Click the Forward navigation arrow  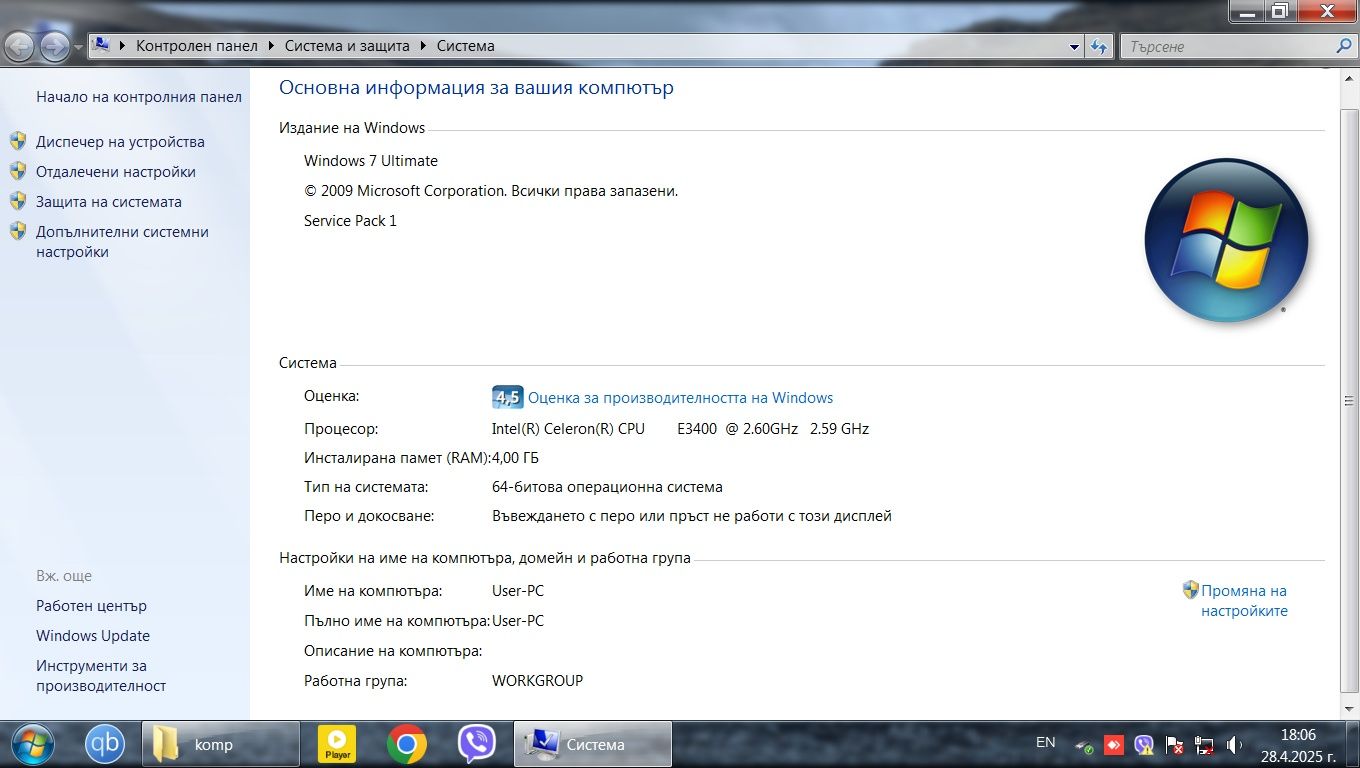(54, 45)
